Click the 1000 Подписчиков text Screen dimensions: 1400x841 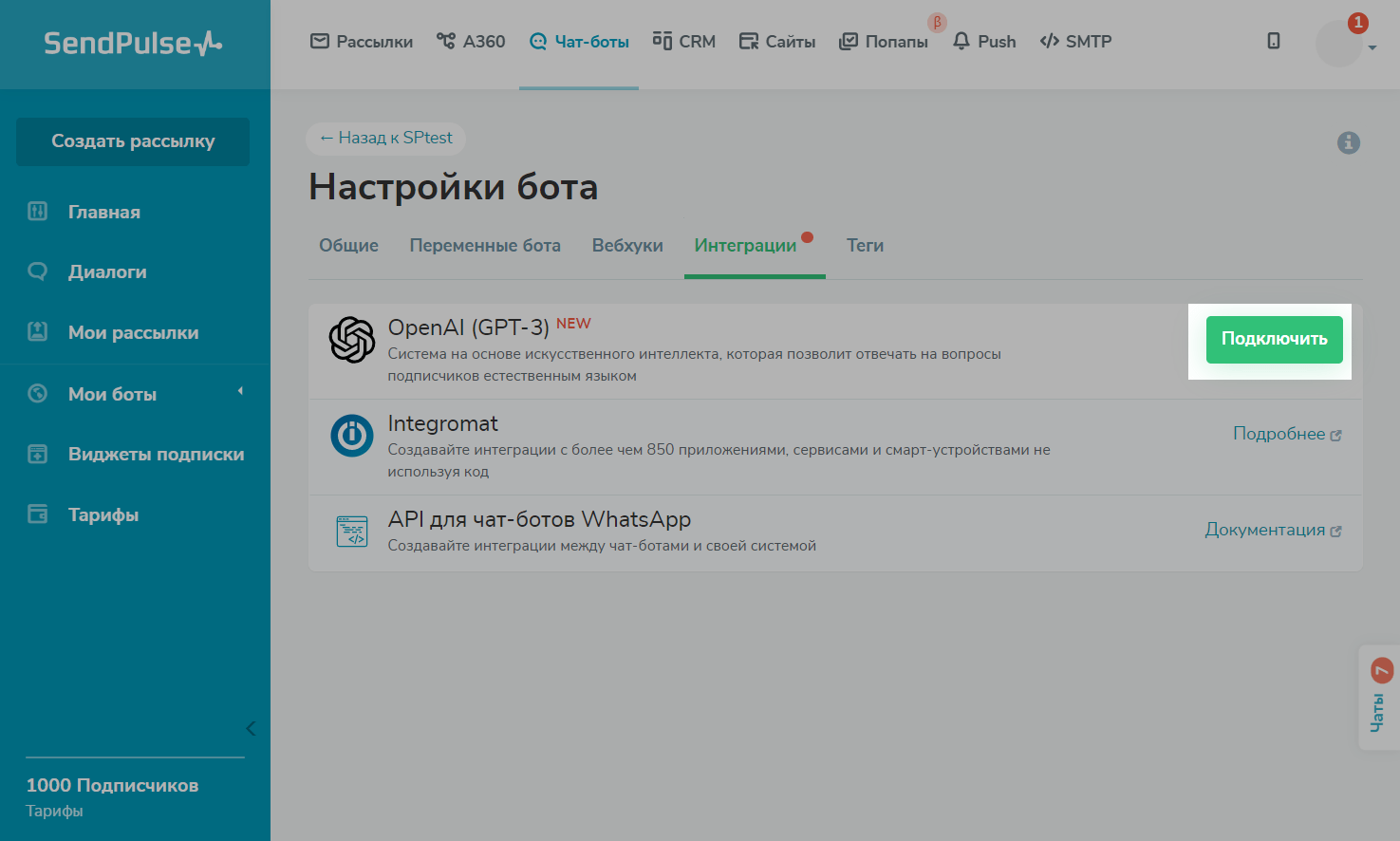112,785
